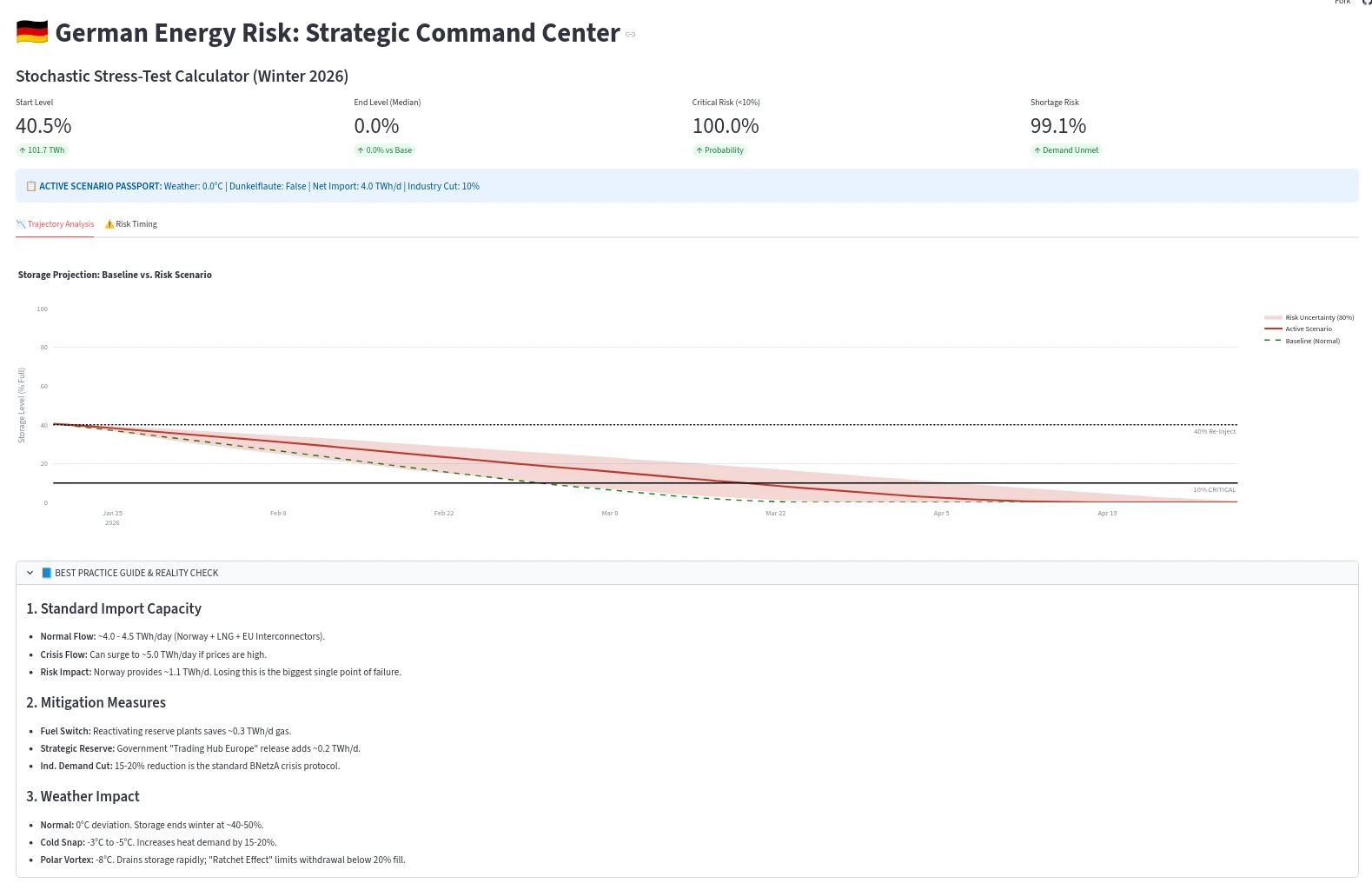Click the 40% Re-Inject line label
The width and height of the screenshot is (1372, 890).
tap(1214, 432)
